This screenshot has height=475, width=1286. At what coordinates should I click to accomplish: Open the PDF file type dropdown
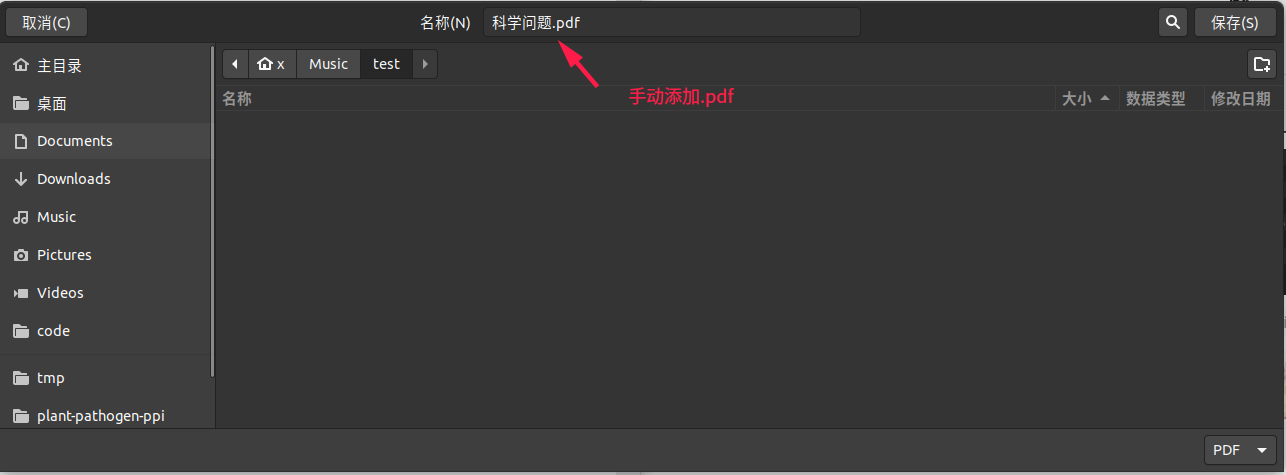coord(1240,450)
